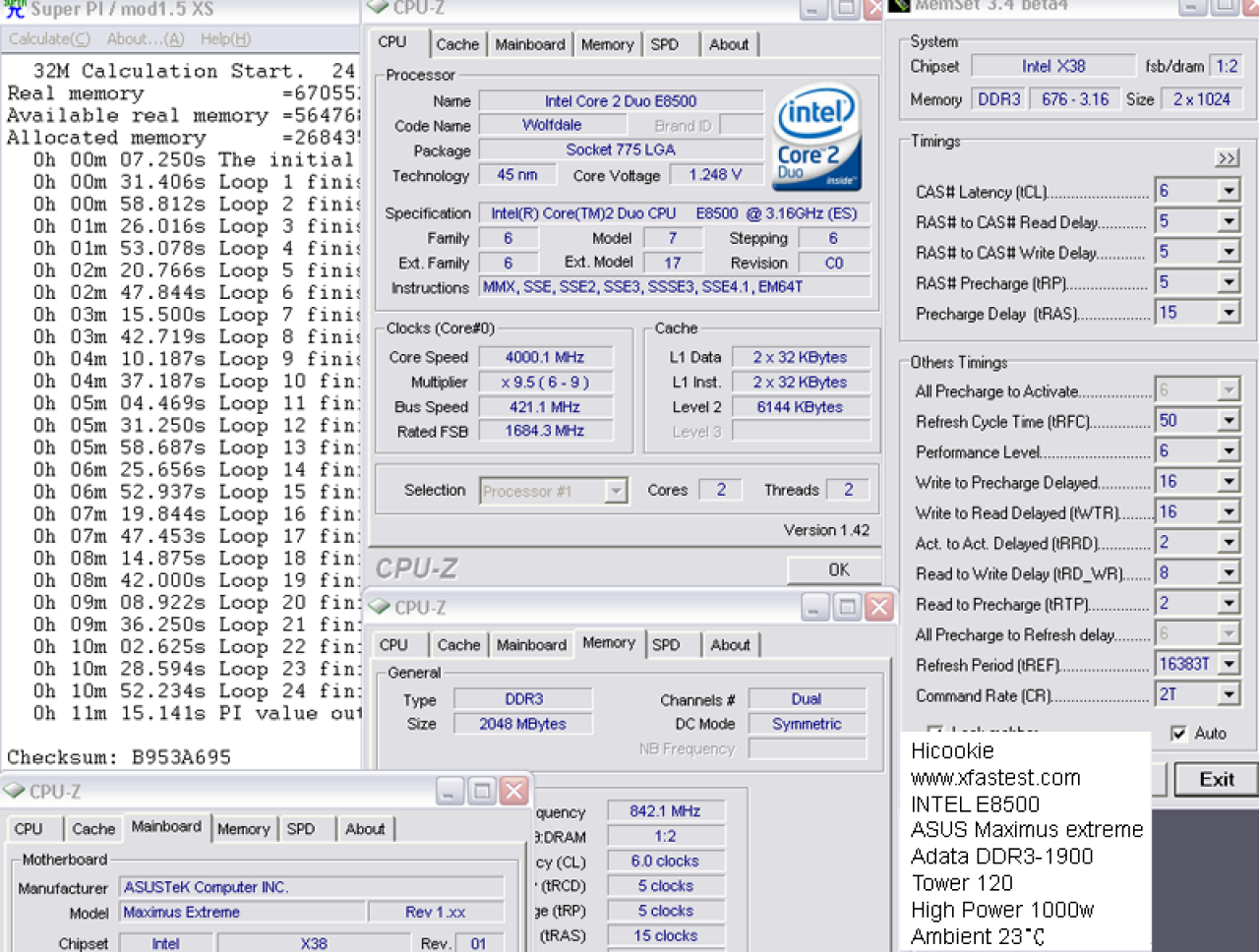This screenshot has width=1259, height=952.
Task: Click the Bus Speed value 421.1 MHz
Action: point(544,407)
